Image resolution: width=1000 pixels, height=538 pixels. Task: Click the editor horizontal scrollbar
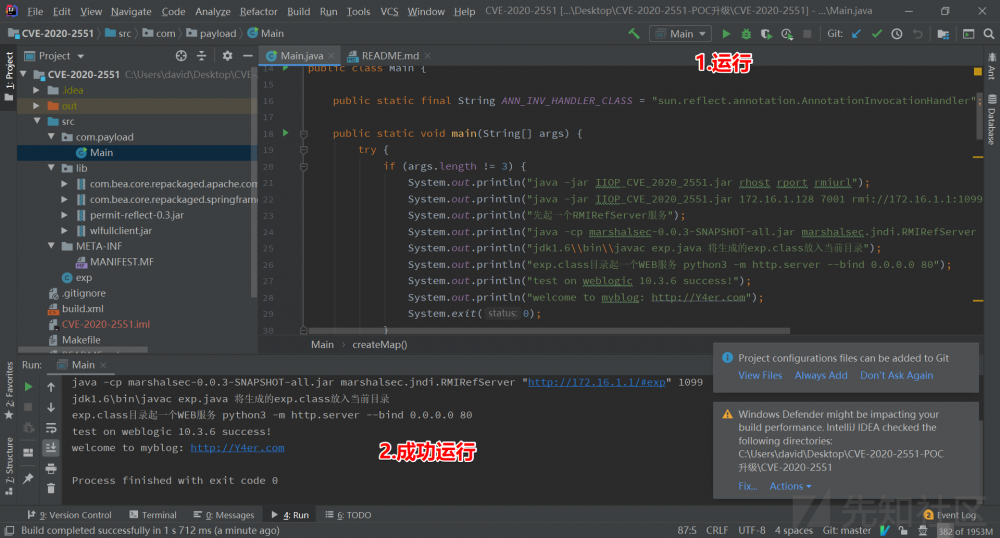(547, 330)
